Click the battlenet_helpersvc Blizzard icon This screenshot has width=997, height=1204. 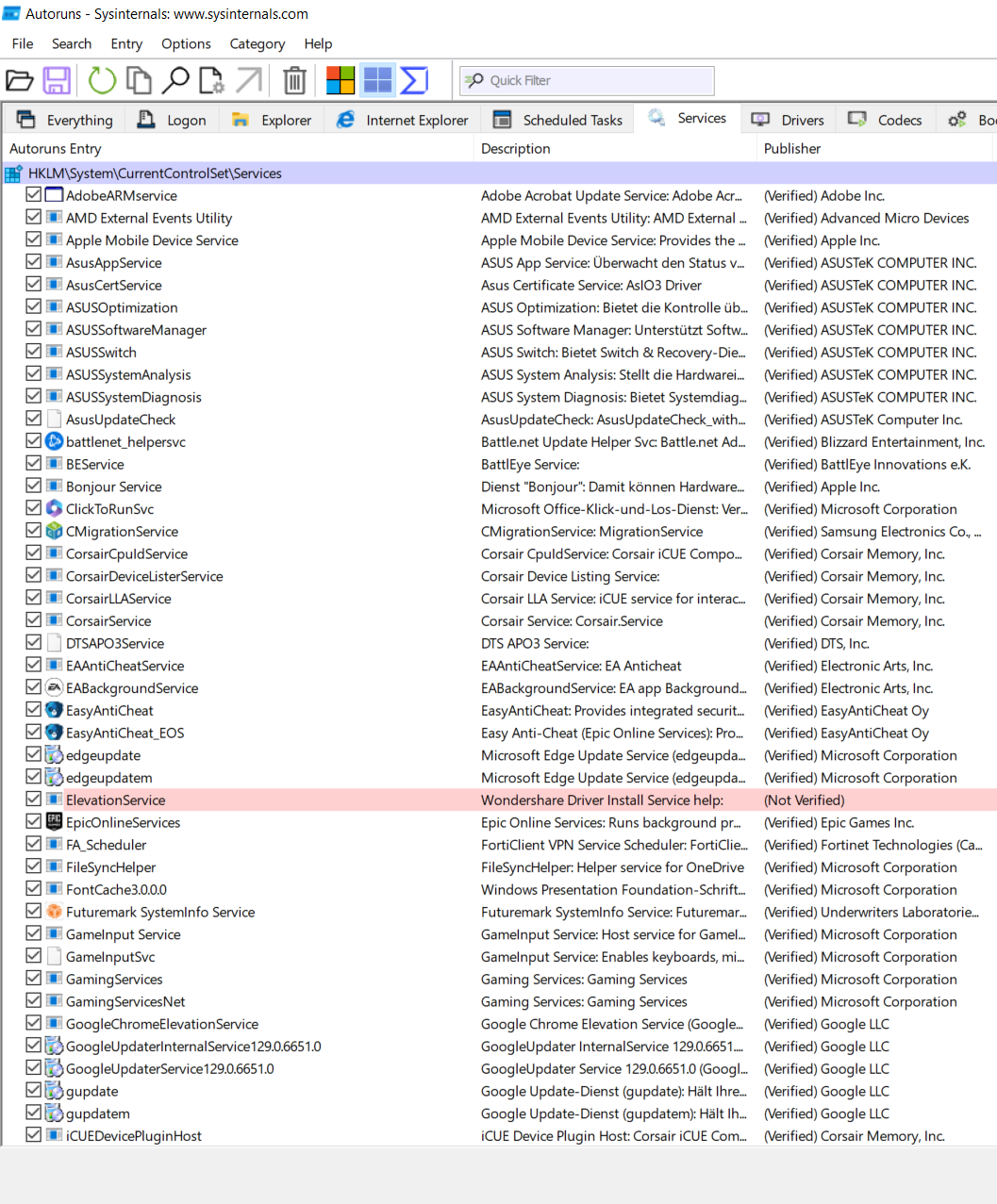pyautogui.click(x=55, y=441)
